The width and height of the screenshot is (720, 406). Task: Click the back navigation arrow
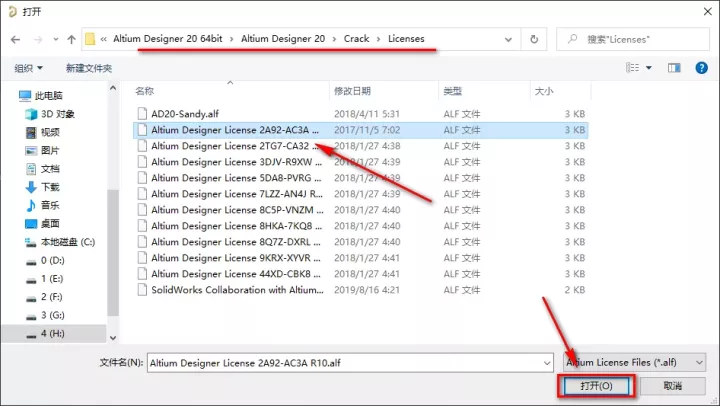16,39
